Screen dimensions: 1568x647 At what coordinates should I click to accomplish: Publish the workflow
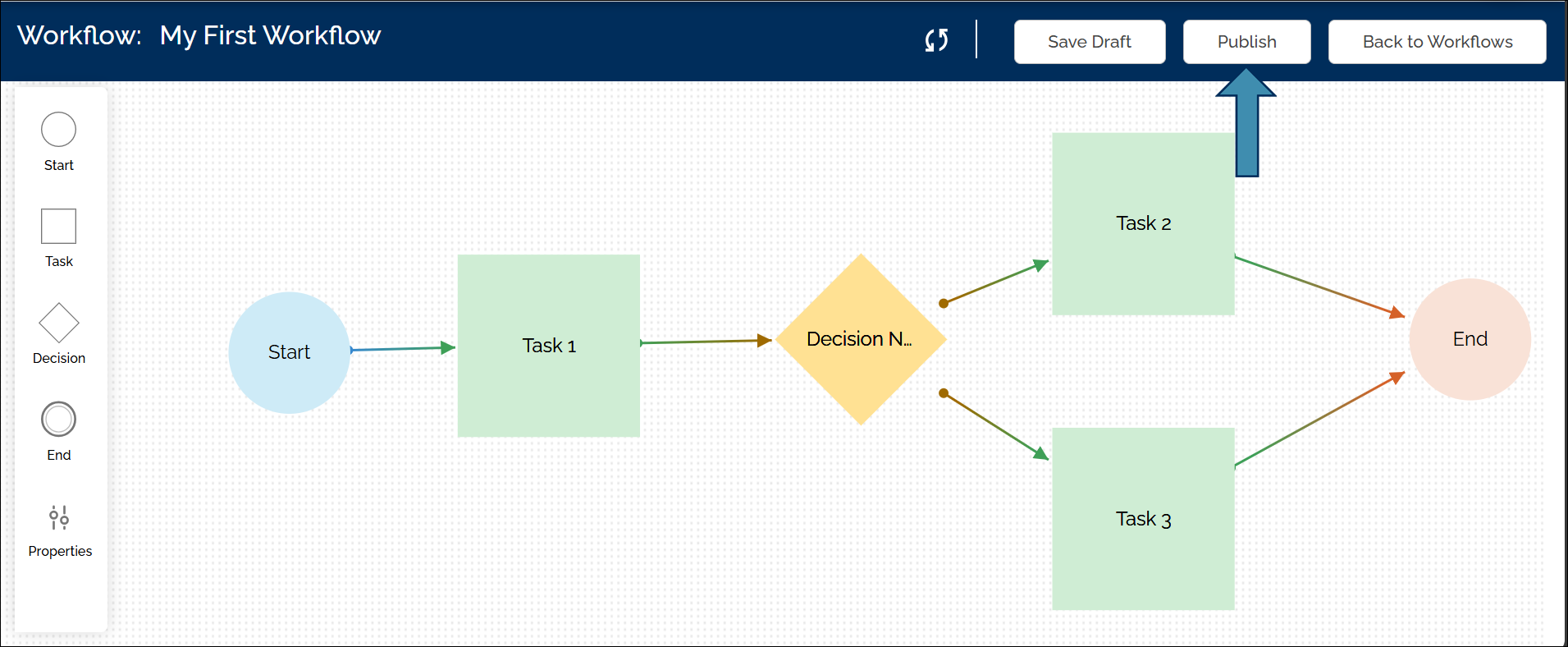[1246, 42]
